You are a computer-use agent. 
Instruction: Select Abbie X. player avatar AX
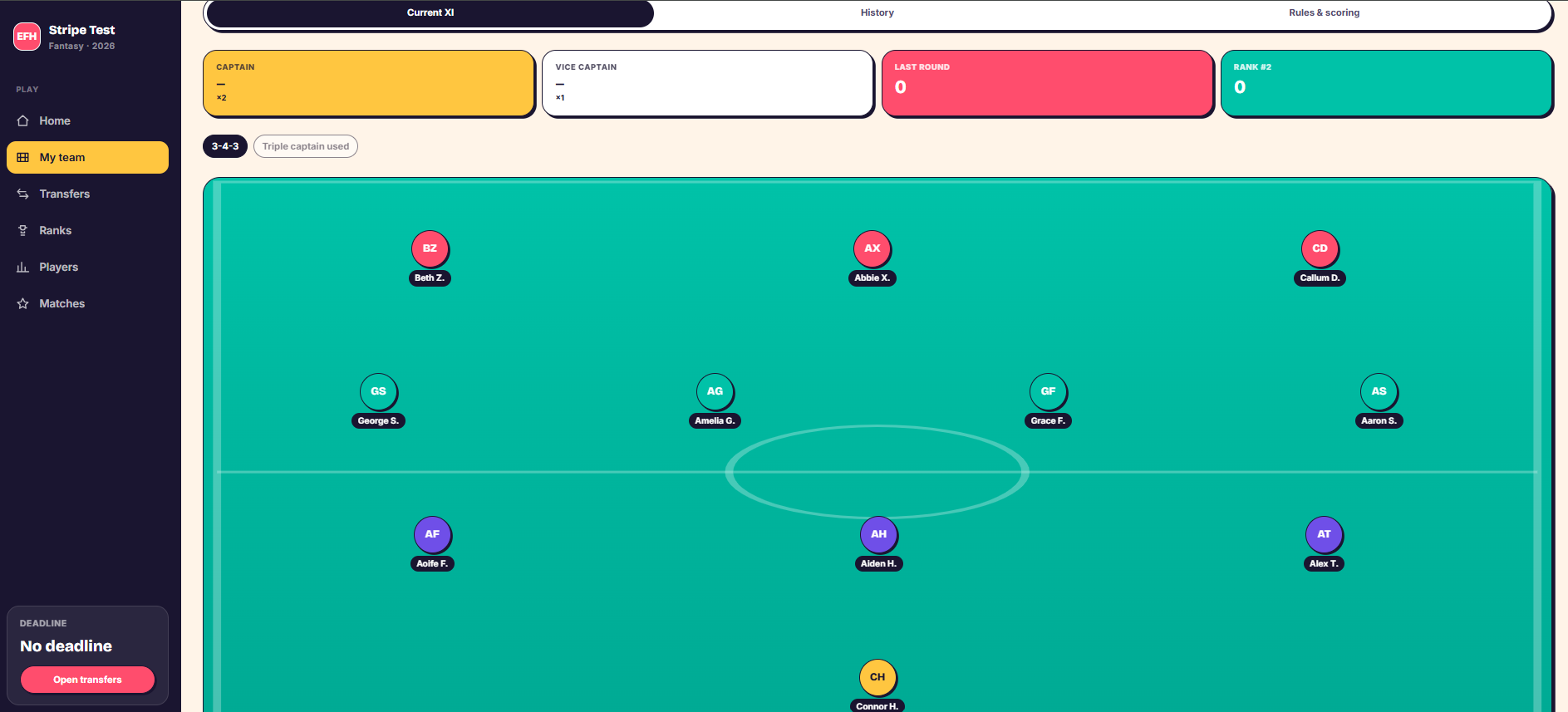point(872,248)
